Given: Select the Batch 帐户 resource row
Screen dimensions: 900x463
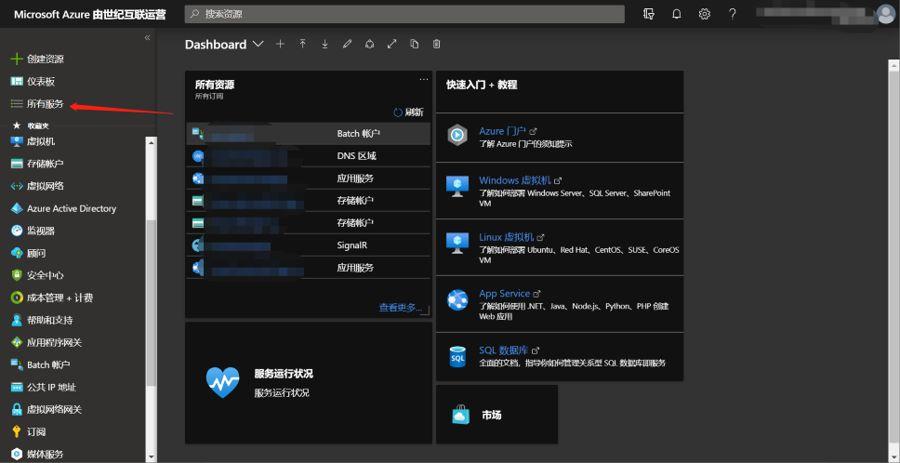Looking at the screenshot, I should tap(308, 134).
